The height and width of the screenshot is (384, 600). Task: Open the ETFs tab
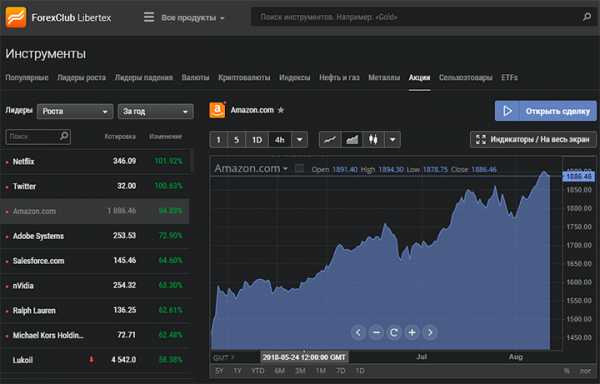pyautogui.click(x=509, y=78)
